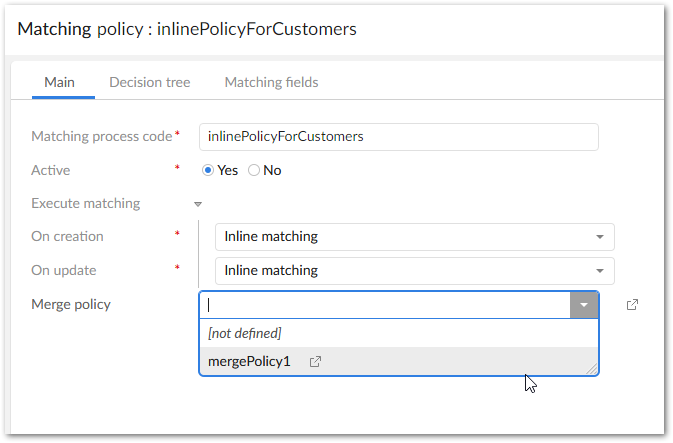The height and width of the screenshot is (443, 673).
Task: Click the Matching process code text field
Action: point(398,137)
